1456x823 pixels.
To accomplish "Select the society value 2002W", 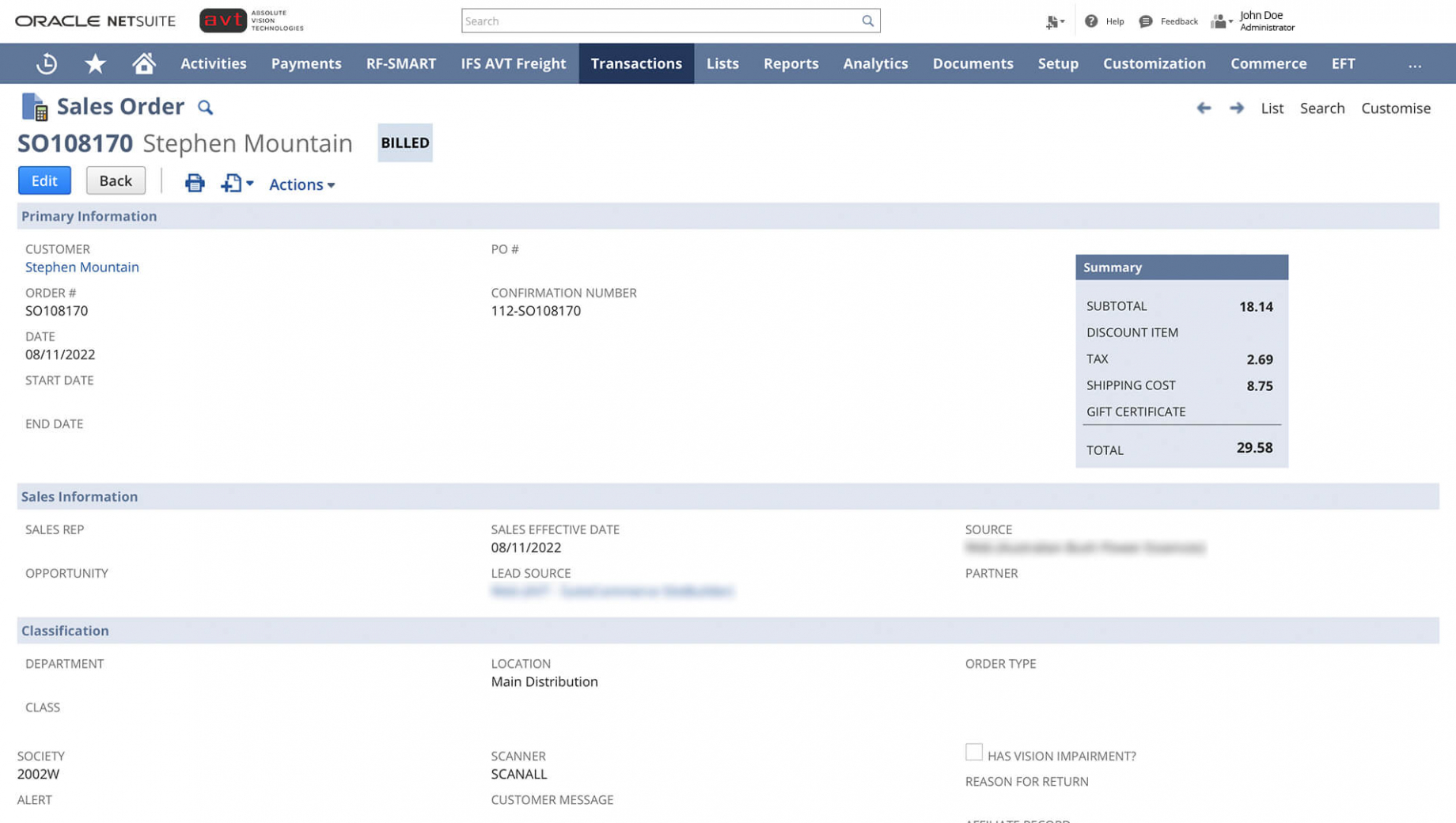I will click(x=39, y=775).
